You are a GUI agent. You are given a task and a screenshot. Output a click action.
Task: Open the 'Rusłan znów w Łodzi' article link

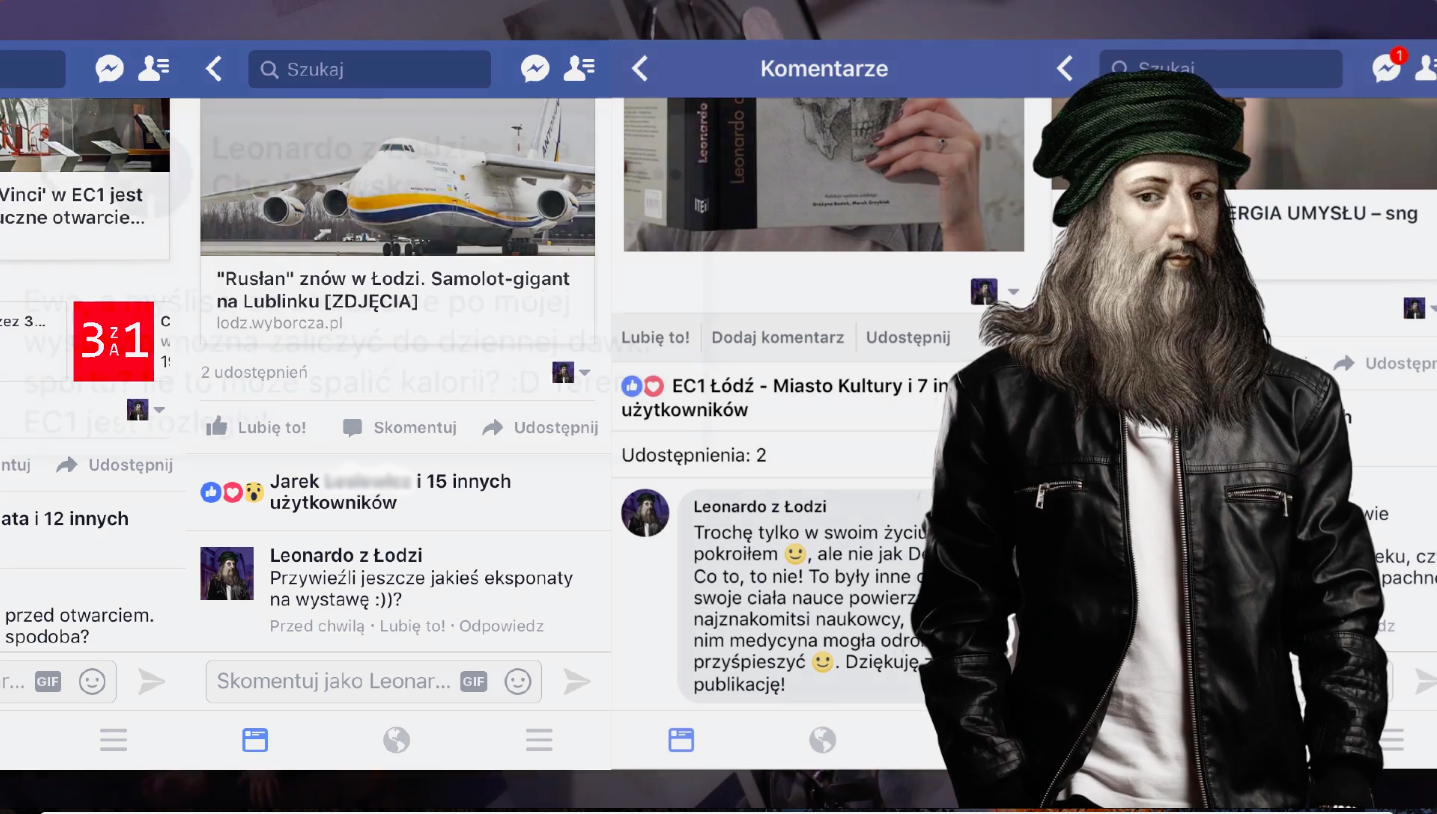(x=393, y=289)
